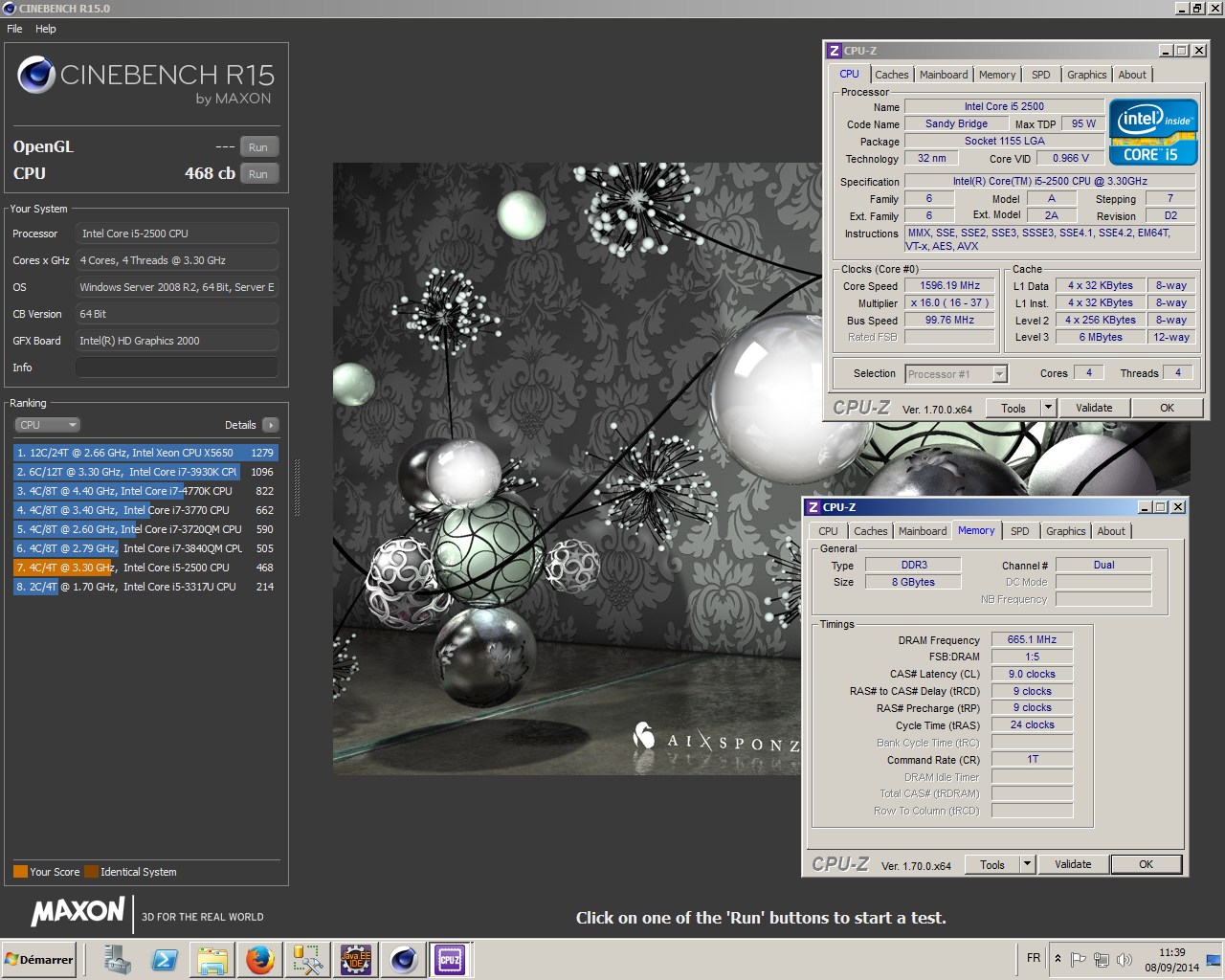Click the lower CPU-Z Memory window title icon
Viewport: 1225px width, 980px height.
pos(813,507)
